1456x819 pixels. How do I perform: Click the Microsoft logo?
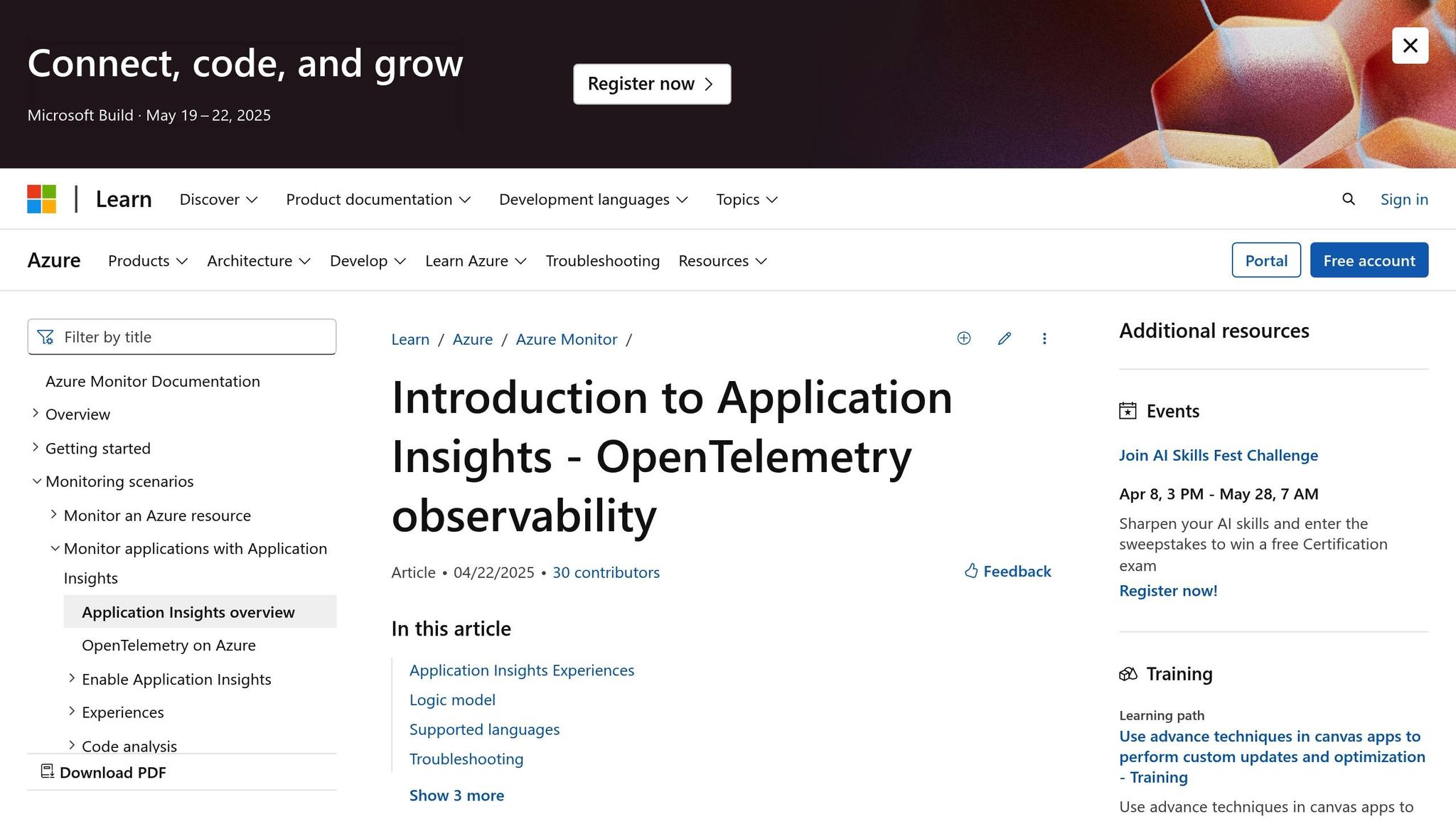[42, 199]
